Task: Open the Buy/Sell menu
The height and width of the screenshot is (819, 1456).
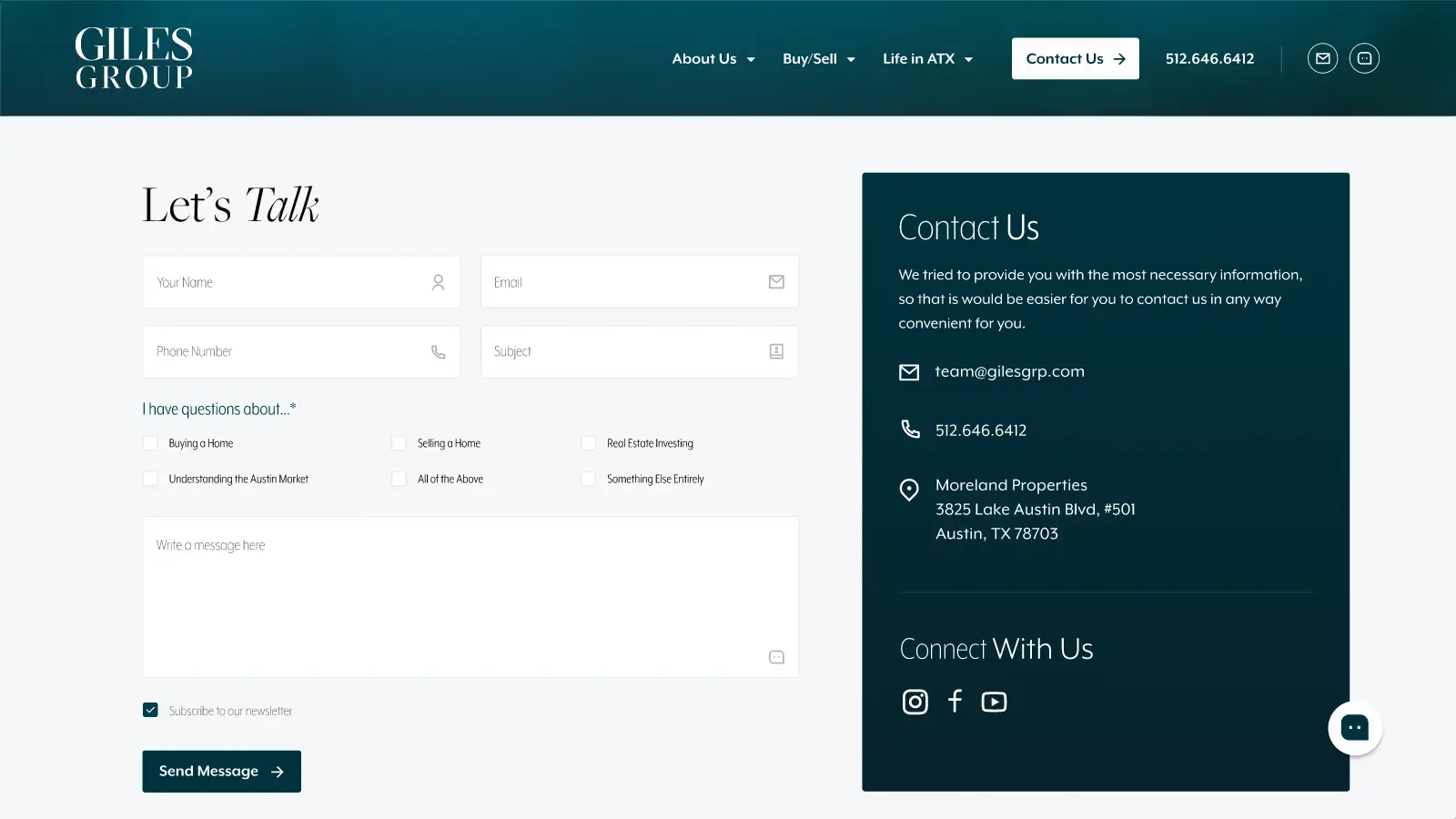Action: [810, 58]
